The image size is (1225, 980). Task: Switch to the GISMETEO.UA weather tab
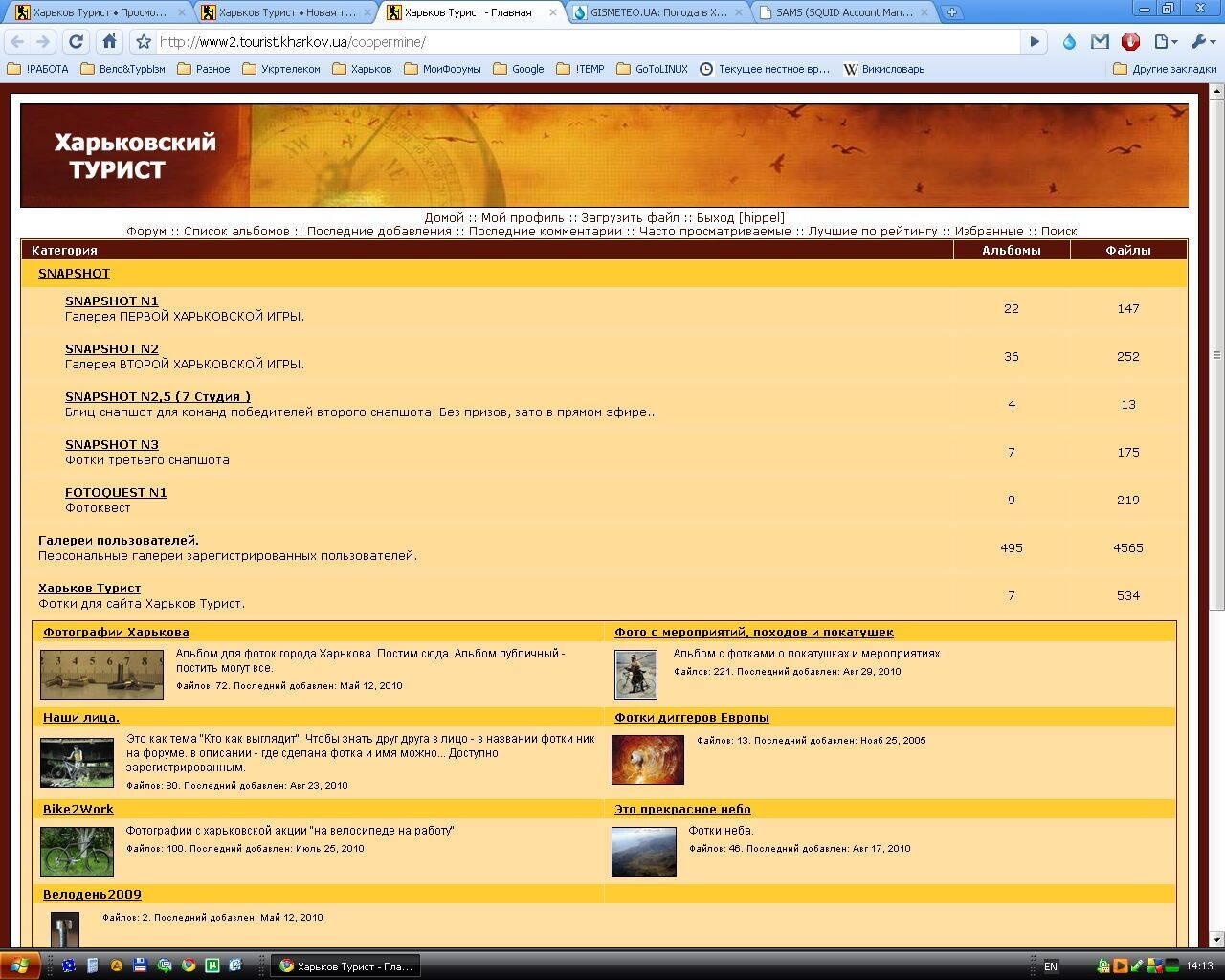657,12
